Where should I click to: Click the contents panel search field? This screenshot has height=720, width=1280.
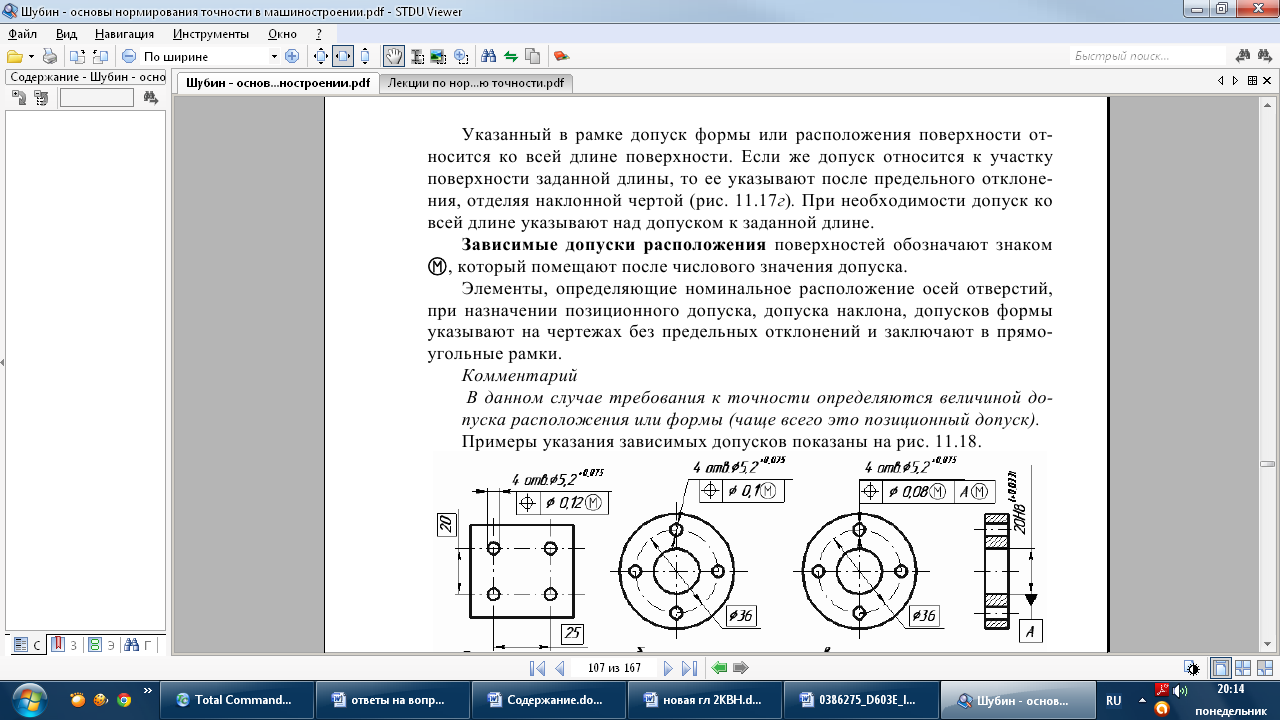point(97,98)
